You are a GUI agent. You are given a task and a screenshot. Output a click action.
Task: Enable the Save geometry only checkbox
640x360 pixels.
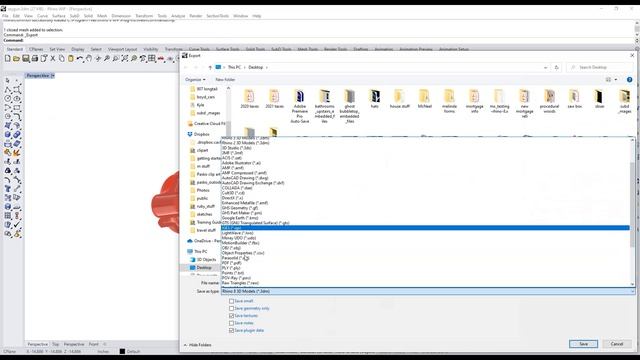(x=231, y=309)
